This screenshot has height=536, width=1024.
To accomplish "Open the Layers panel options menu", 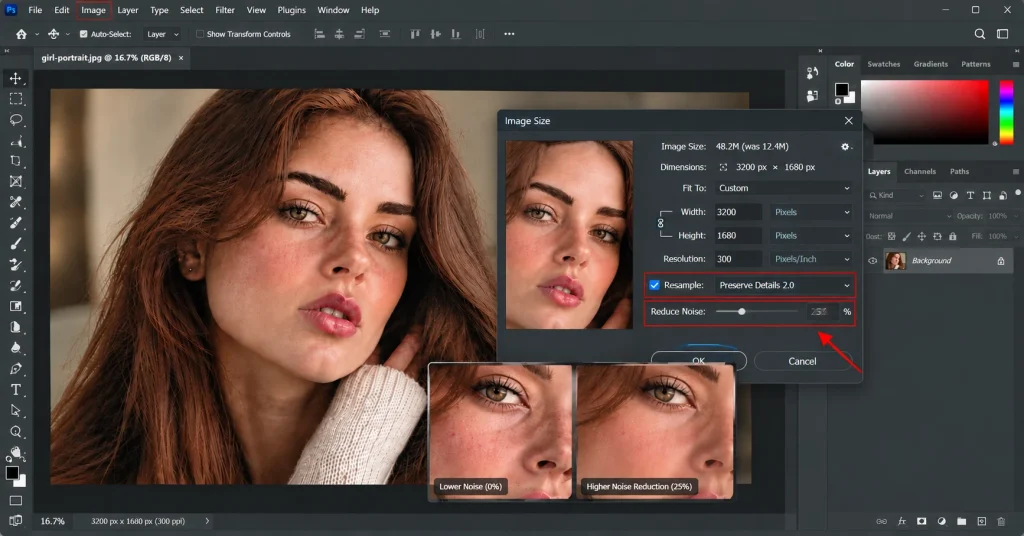I will point(1016,172).
